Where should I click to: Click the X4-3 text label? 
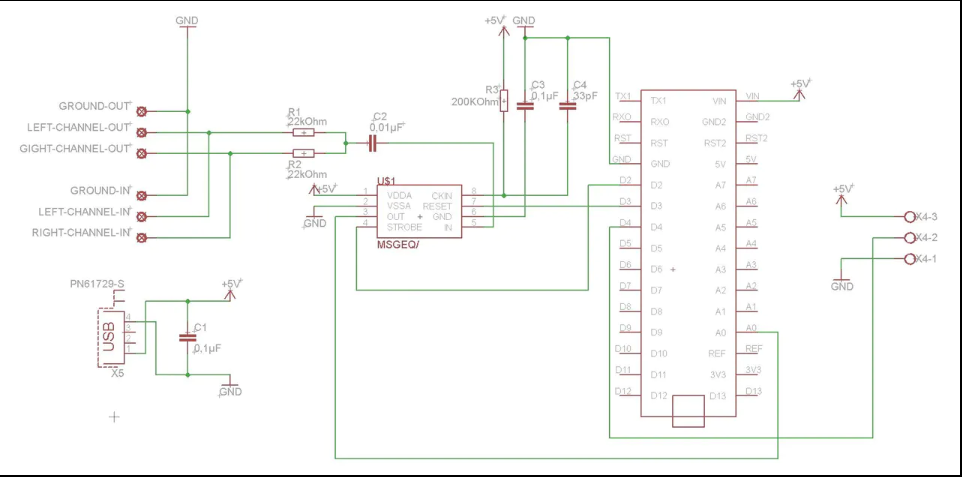coord(926,217)
